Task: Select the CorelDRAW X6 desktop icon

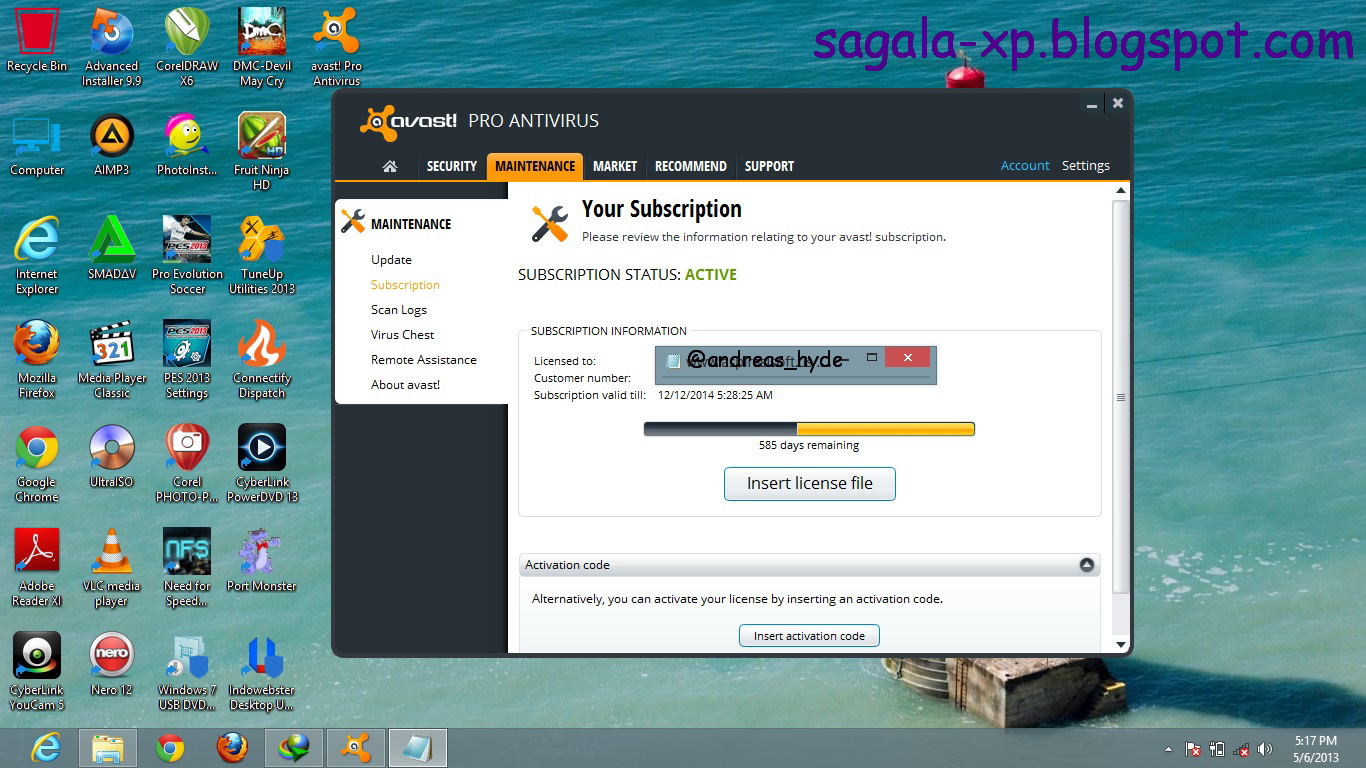Action: tap(187, 48)
